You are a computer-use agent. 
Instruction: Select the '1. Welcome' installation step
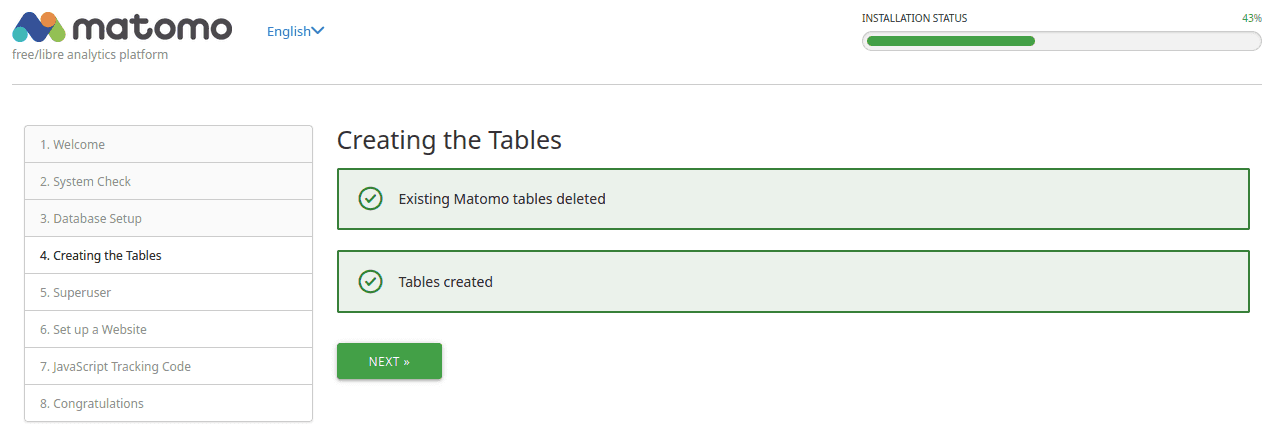(x=72, y=144)
